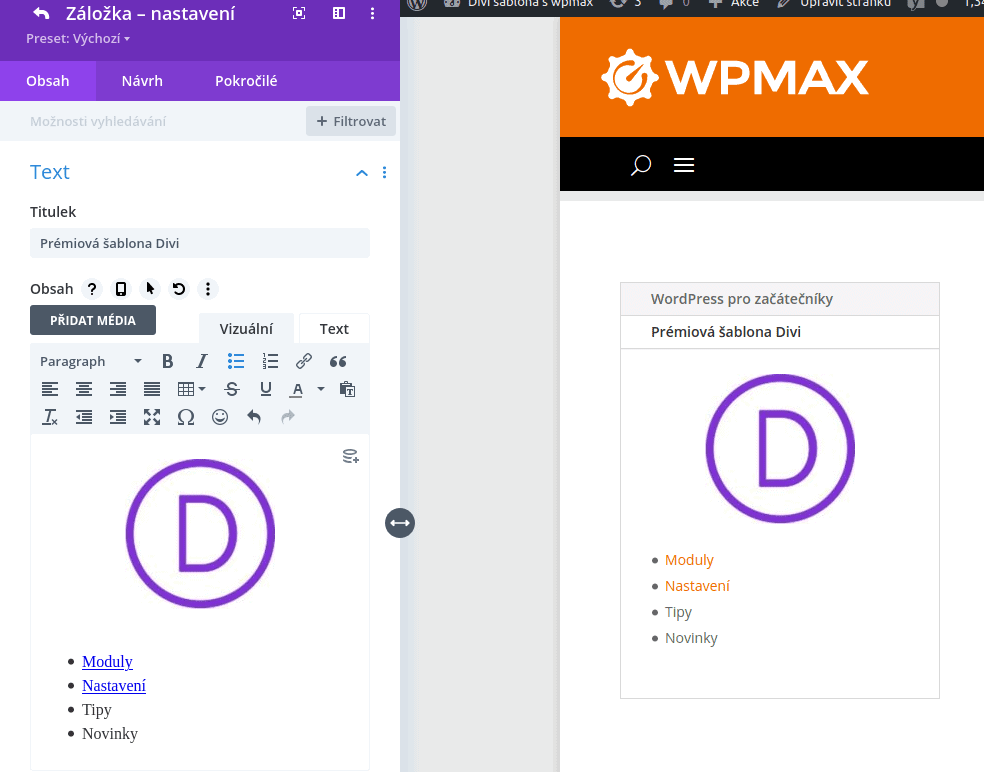
Task: Toggle the numbered list
Action: point(270,362)
